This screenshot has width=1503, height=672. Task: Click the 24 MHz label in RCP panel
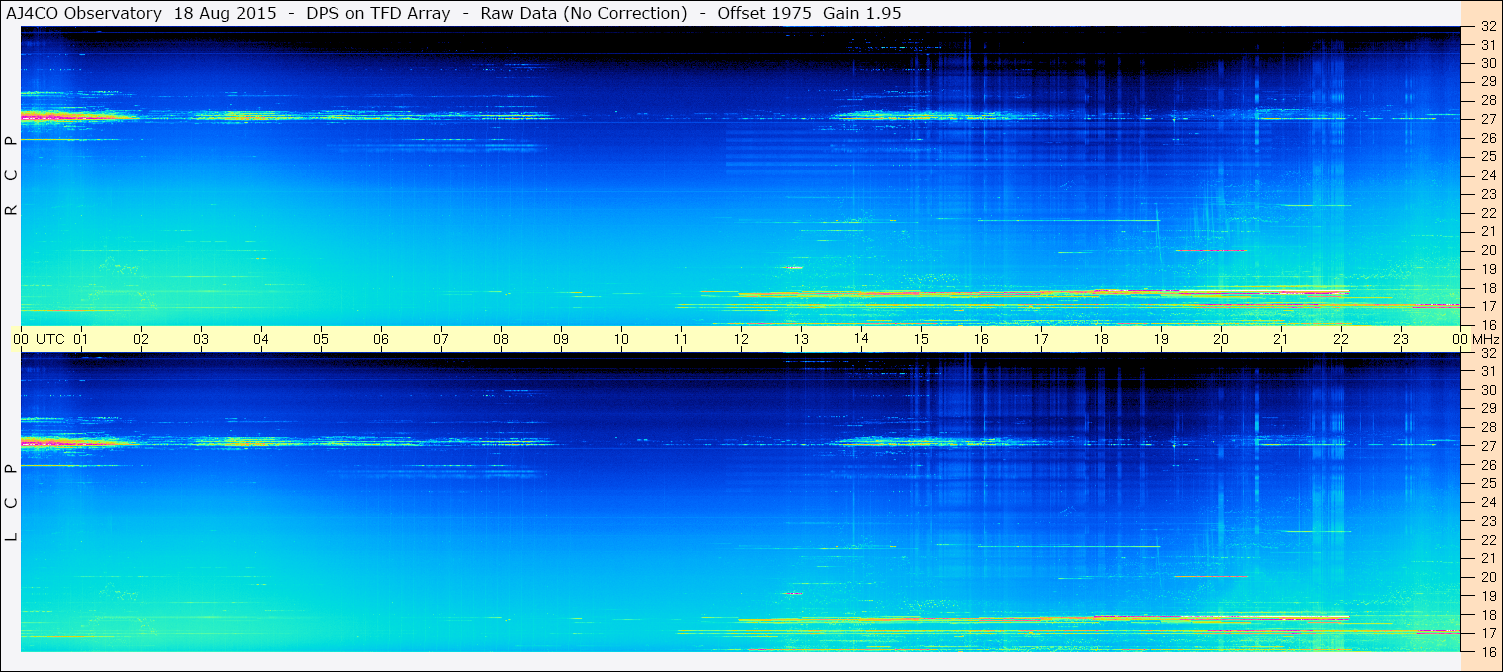(x=1488, y=175)
